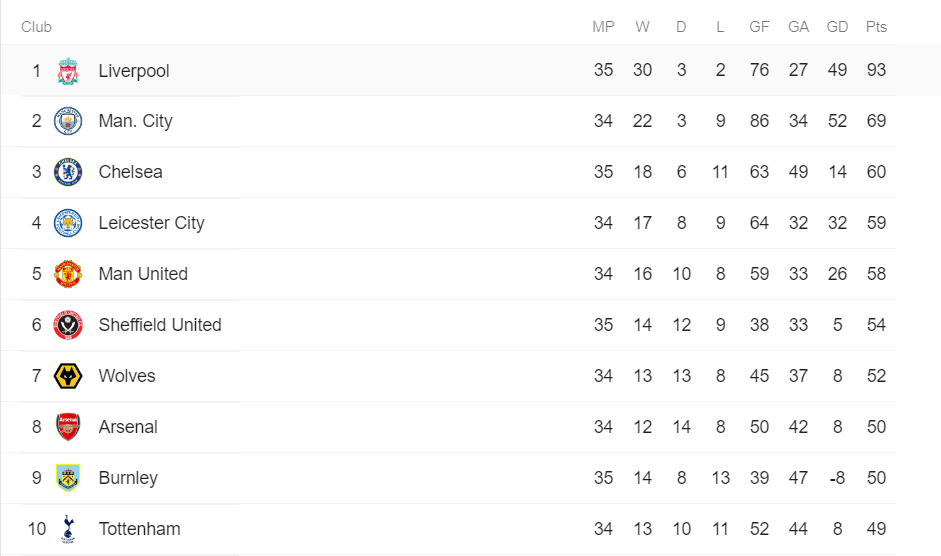Click the Pts column header

876,27
